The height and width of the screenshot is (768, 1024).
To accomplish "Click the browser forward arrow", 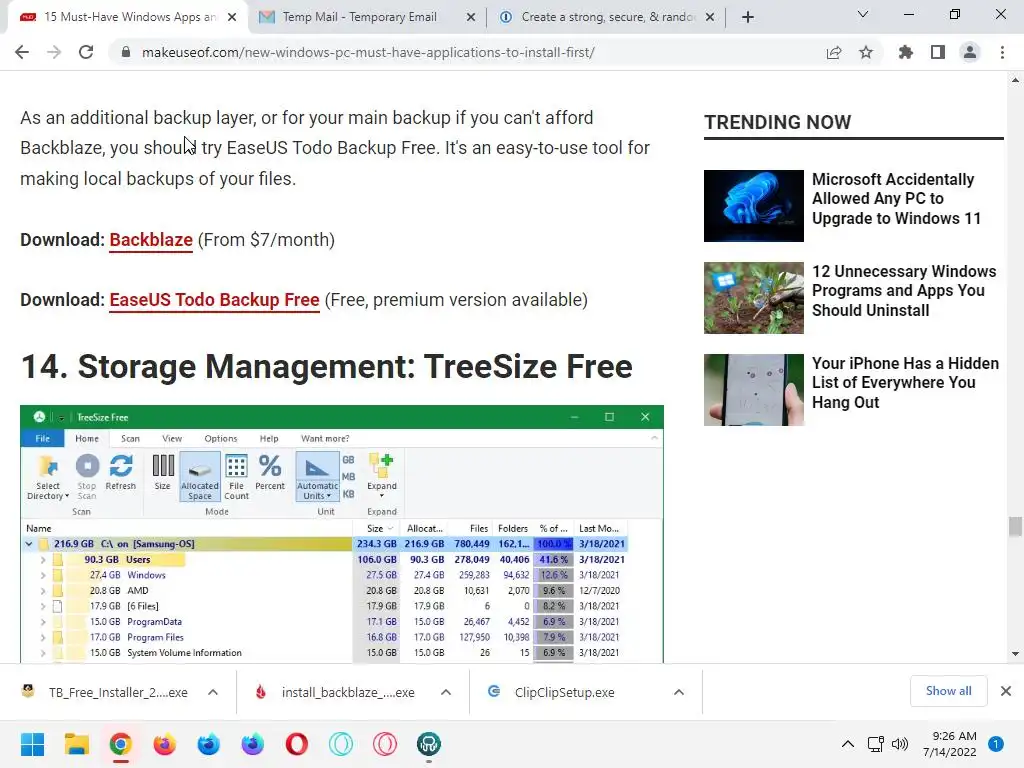I will [54, 52].
